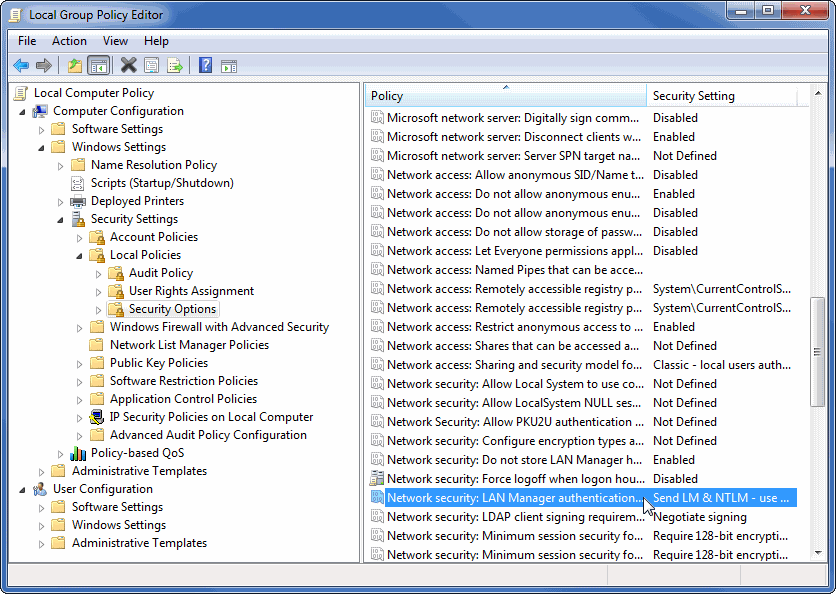Toggle the Show/Hide Action Pane button
This screenshot has width=836, height=594.
(229, 66)
